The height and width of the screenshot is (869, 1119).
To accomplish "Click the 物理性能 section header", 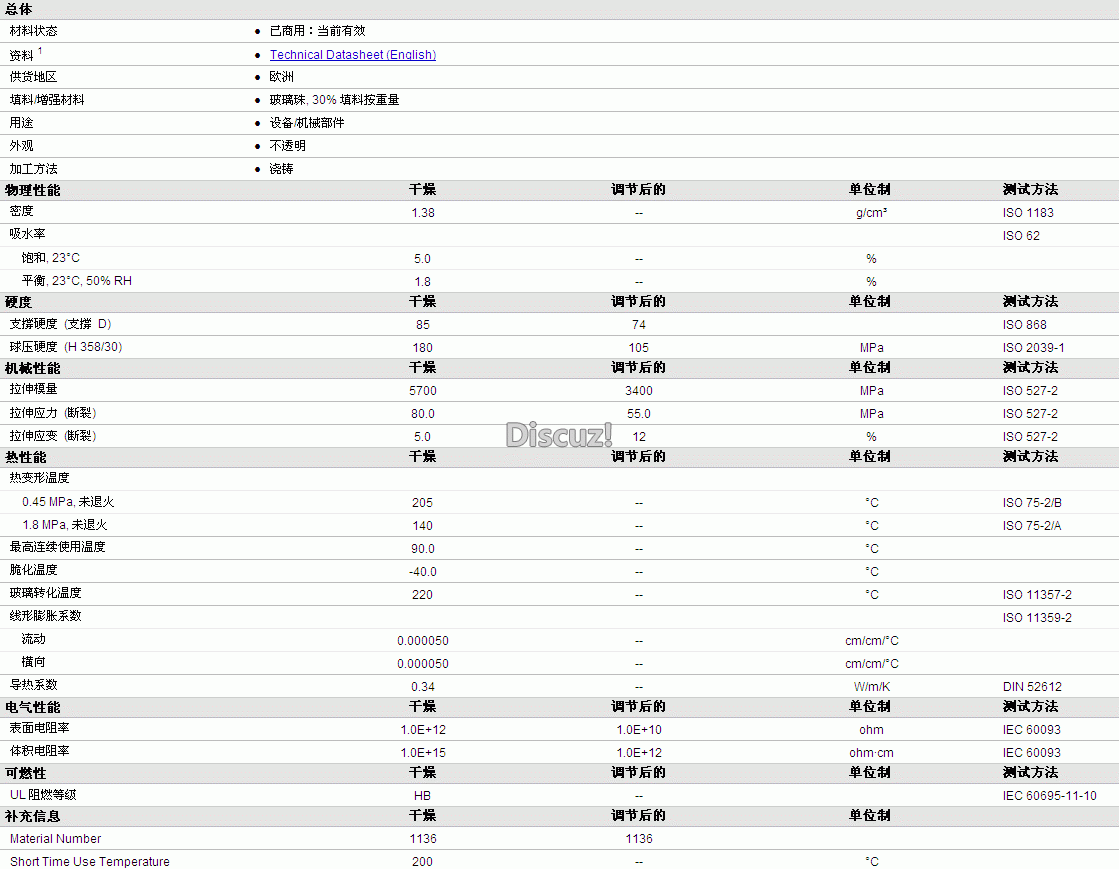I will (x=33, y=190).
